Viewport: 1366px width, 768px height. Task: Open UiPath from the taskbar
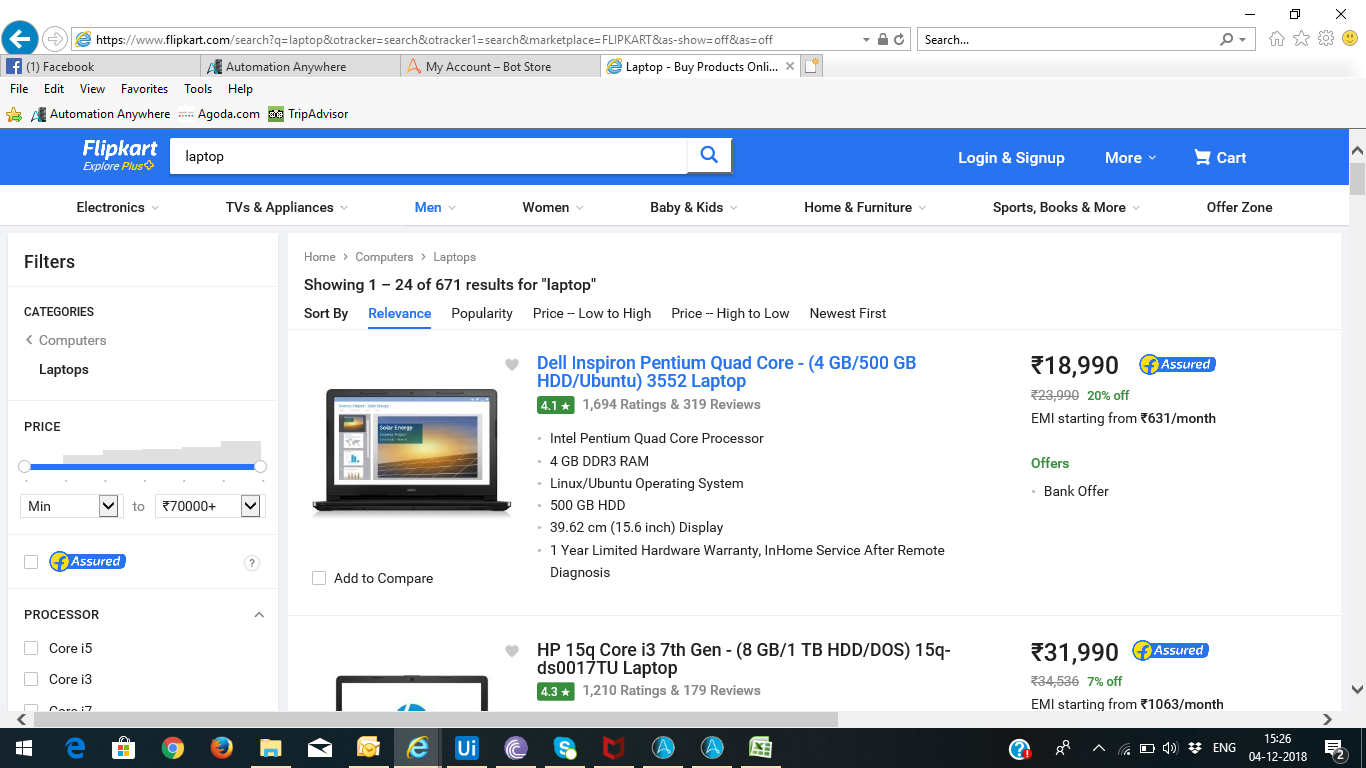467,748
